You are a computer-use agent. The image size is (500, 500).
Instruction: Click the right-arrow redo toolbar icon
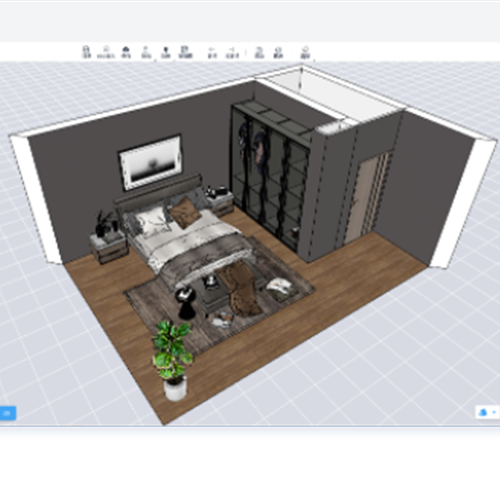(x=232, y=53)
